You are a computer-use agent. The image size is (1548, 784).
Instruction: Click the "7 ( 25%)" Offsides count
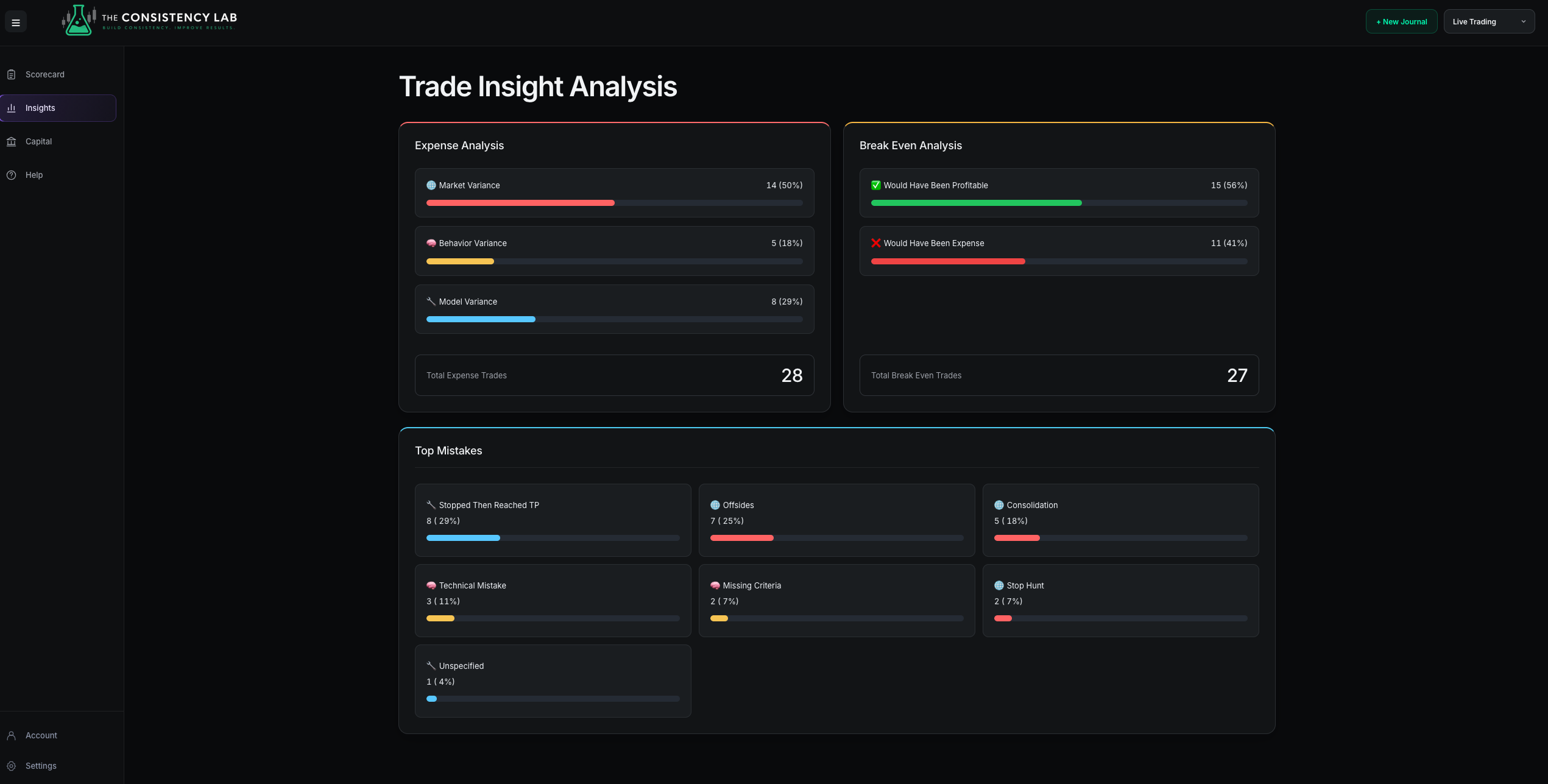click(727, 521)
